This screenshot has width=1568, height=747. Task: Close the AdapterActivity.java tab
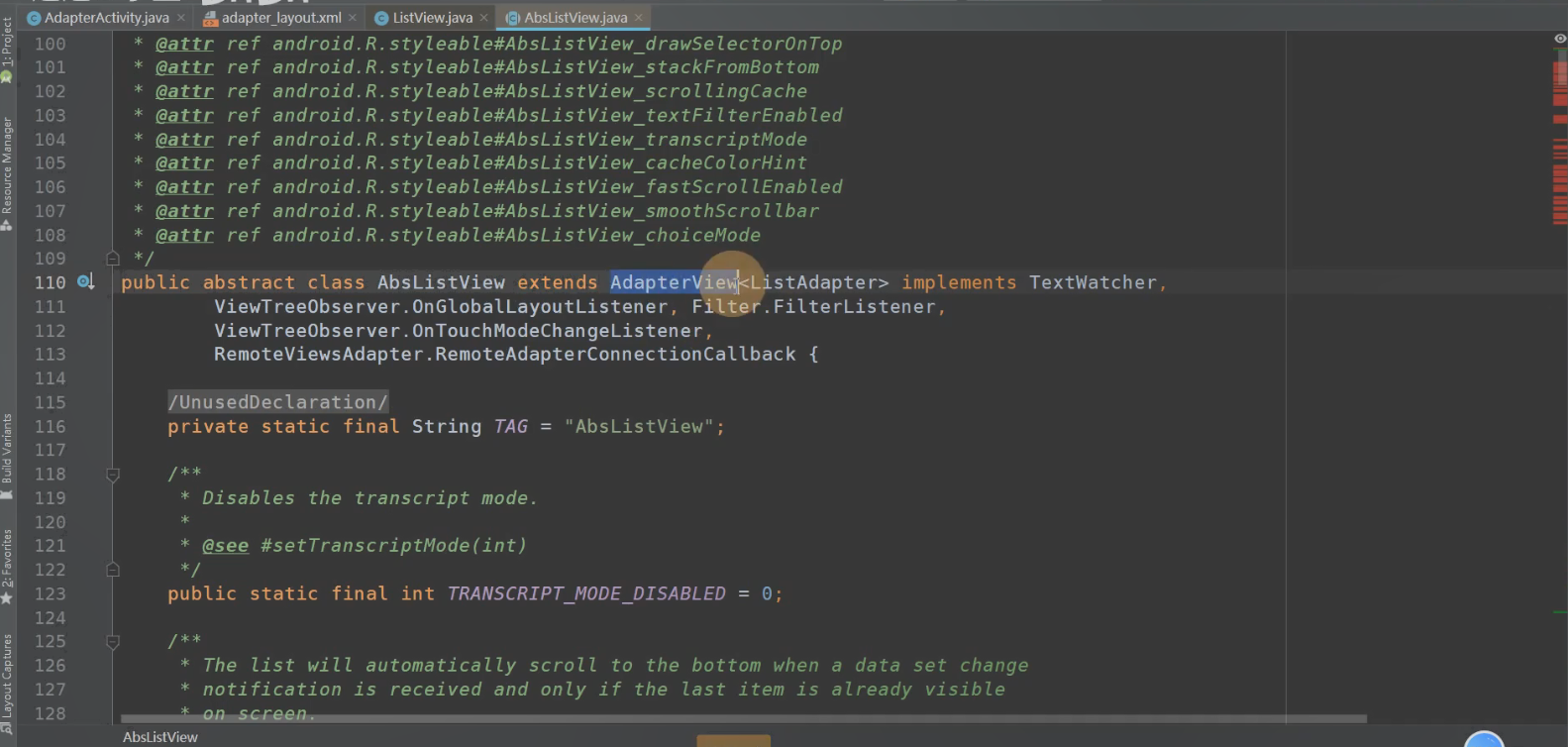click(181, 18)
